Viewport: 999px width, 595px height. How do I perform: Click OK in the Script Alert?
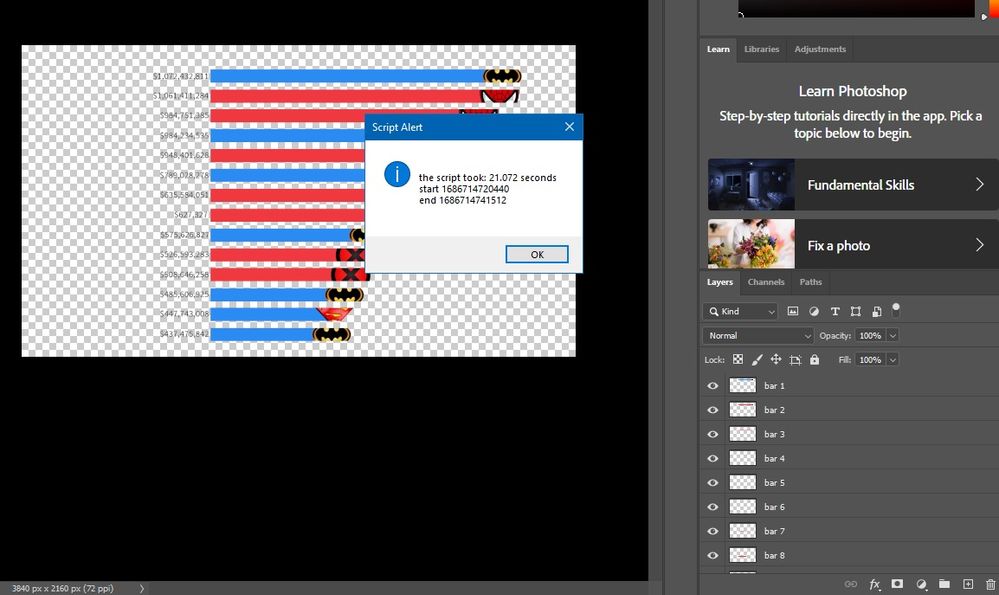point(537,254)
